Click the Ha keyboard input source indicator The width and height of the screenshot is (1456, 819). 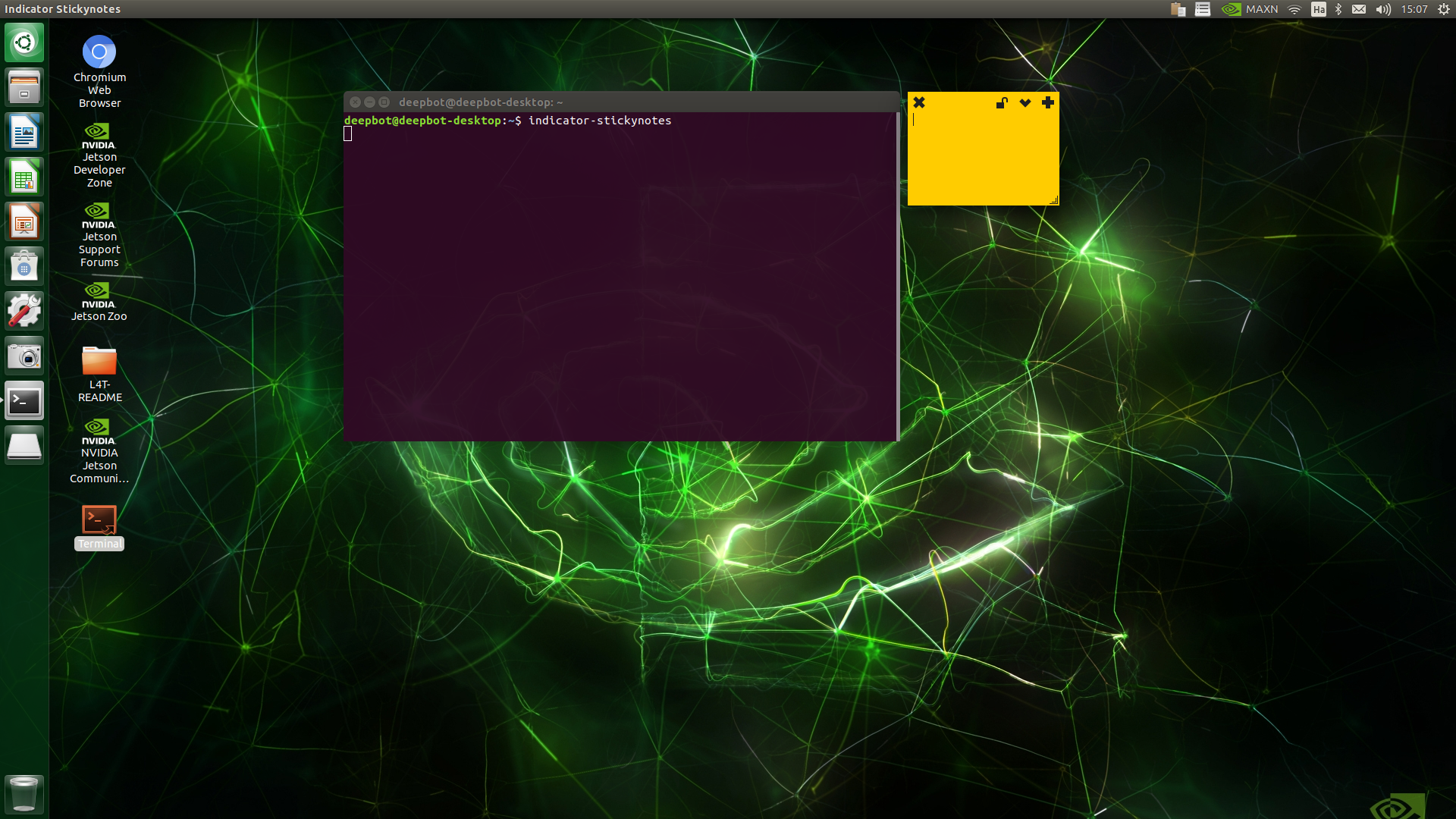tap(1319, 9)
